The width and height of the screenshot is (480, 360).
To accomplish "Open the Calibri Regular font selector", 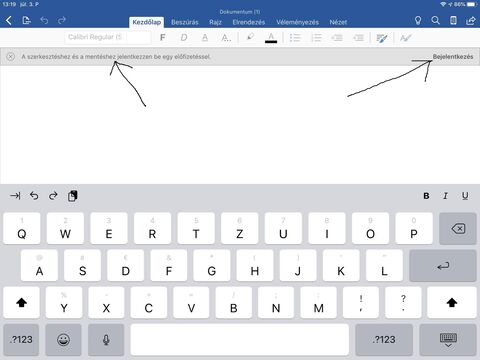I will pos(107,37).
